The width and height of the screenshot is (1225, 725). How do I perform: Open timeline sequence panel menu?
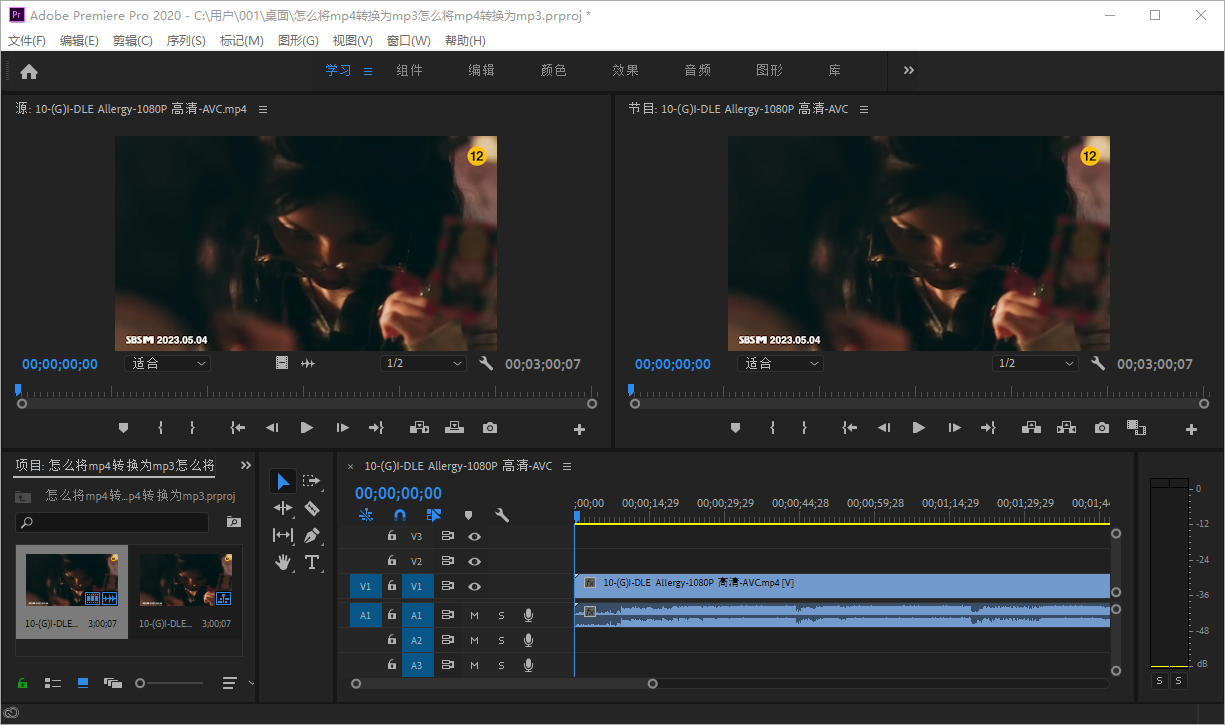(567, 466)
